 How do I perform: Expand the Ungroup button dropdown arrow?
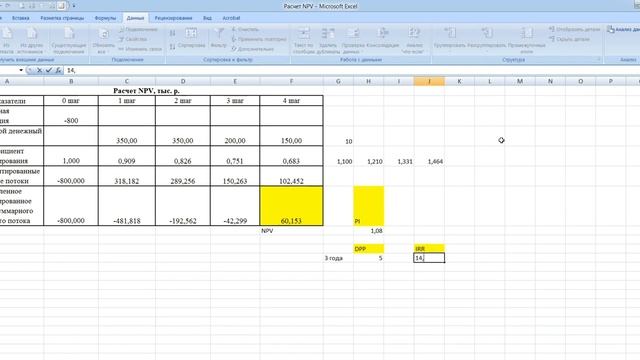[487, 52]
